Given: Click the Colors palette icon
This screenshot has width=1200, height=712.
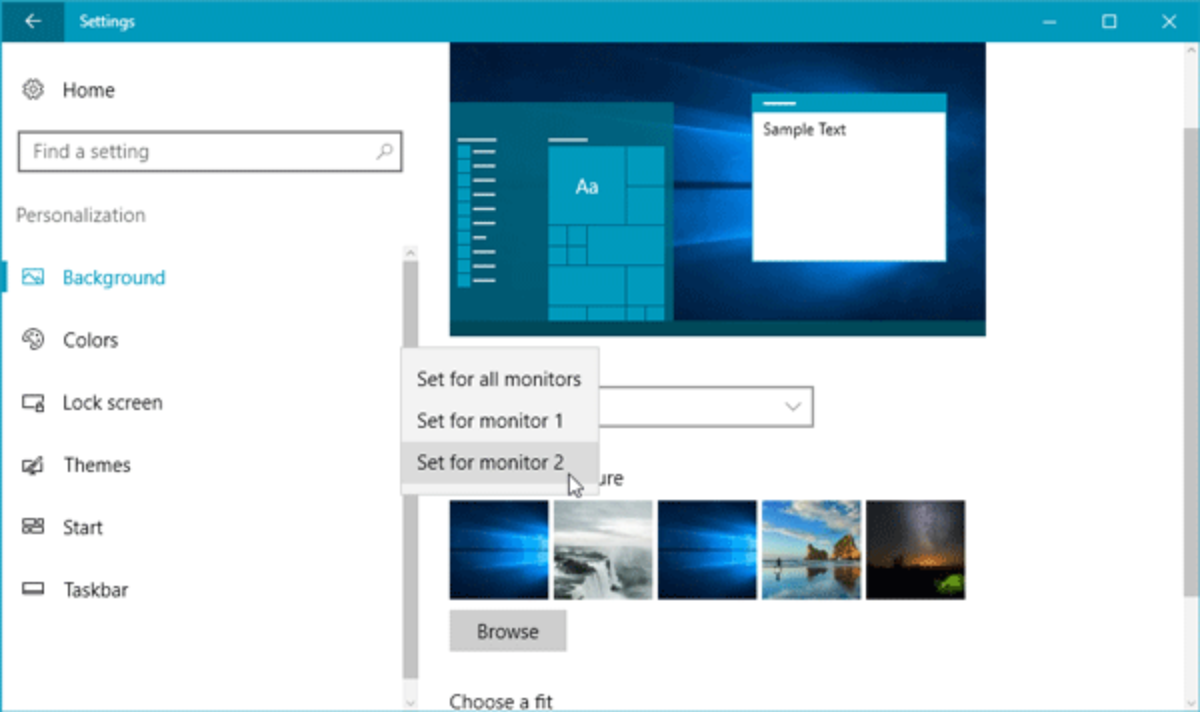Looking at the screenshot, I should coord(33,340).
